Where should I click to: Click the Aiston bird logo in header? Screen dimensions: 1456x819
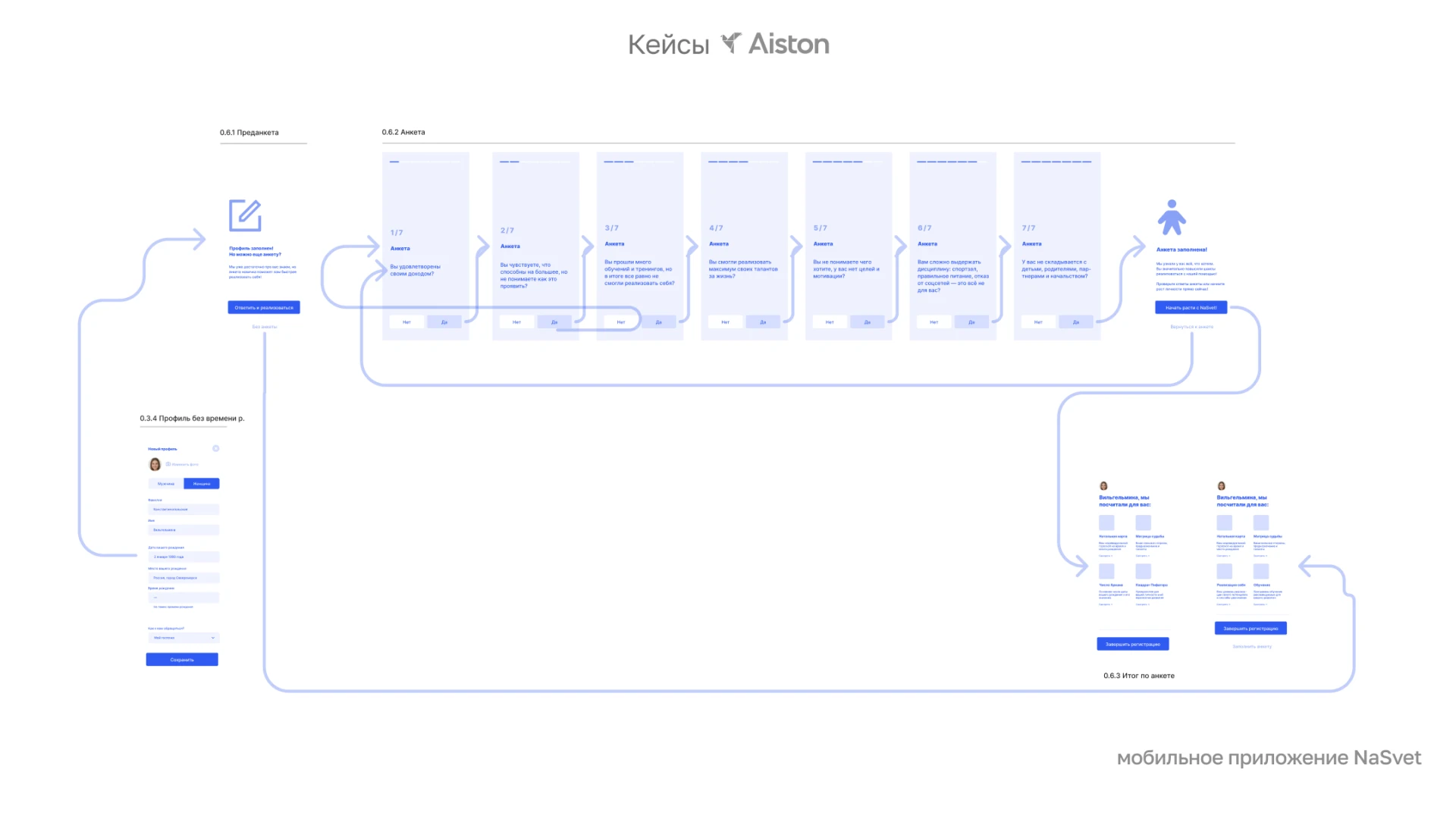coord(731,42)
